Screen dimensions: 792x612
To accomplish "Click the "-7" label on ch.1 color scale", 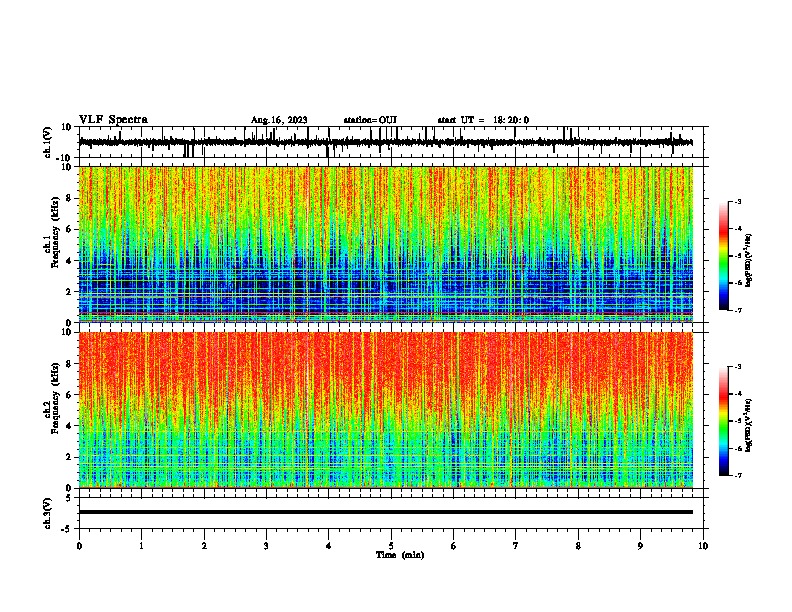I will pos(738,310).
